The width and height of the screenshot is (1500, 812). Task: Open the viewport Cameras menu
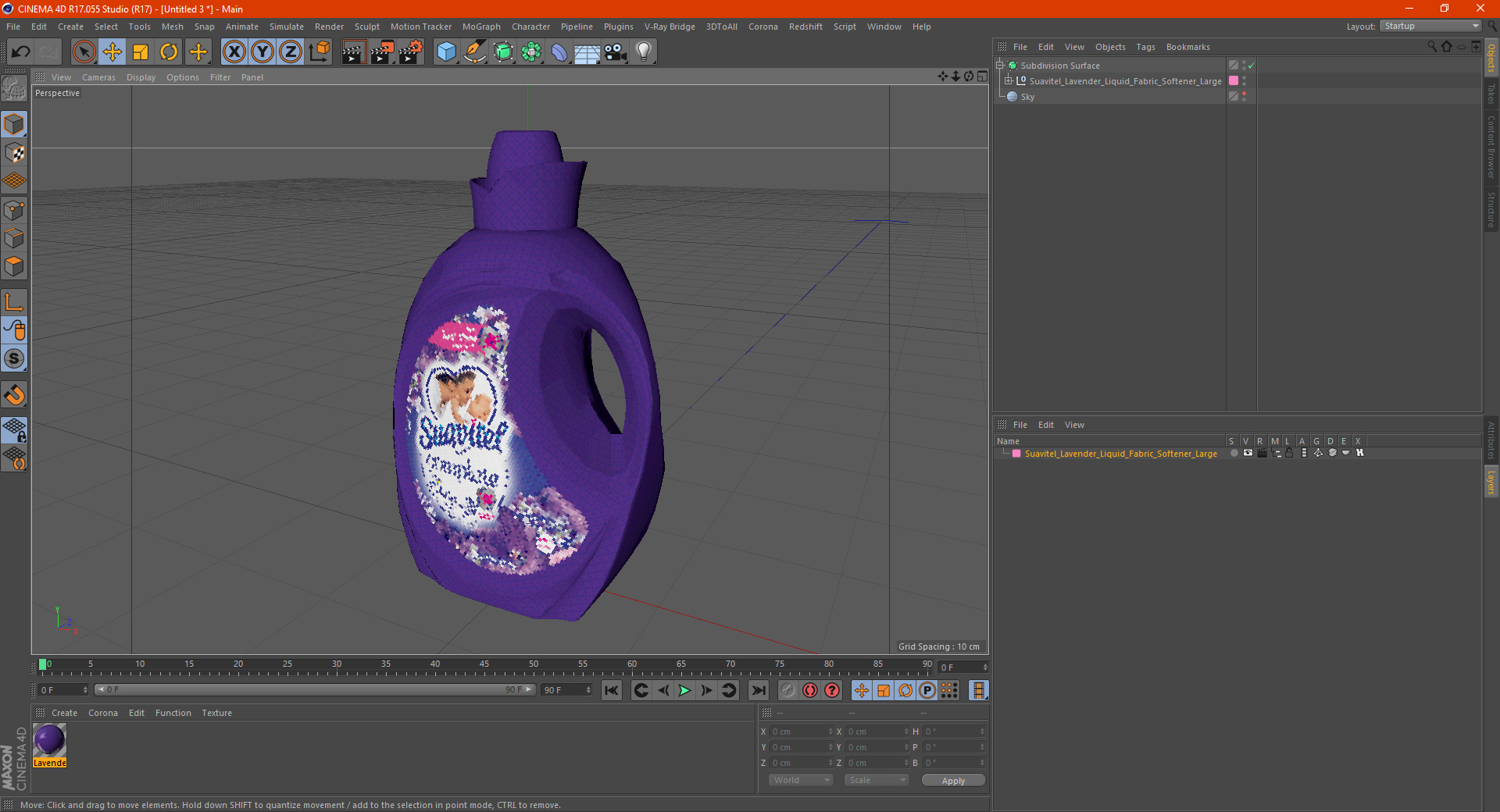(98, 77)
